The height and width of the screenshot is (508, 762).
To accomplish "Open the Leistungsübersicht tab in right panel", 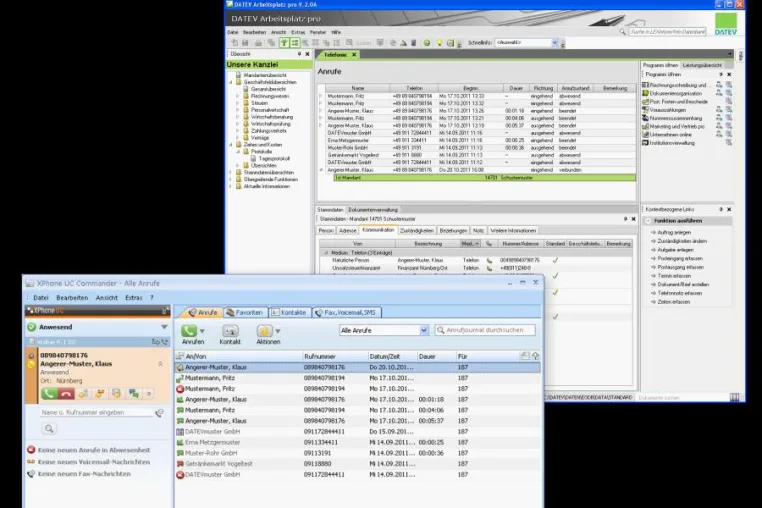I will pos(702,65).
